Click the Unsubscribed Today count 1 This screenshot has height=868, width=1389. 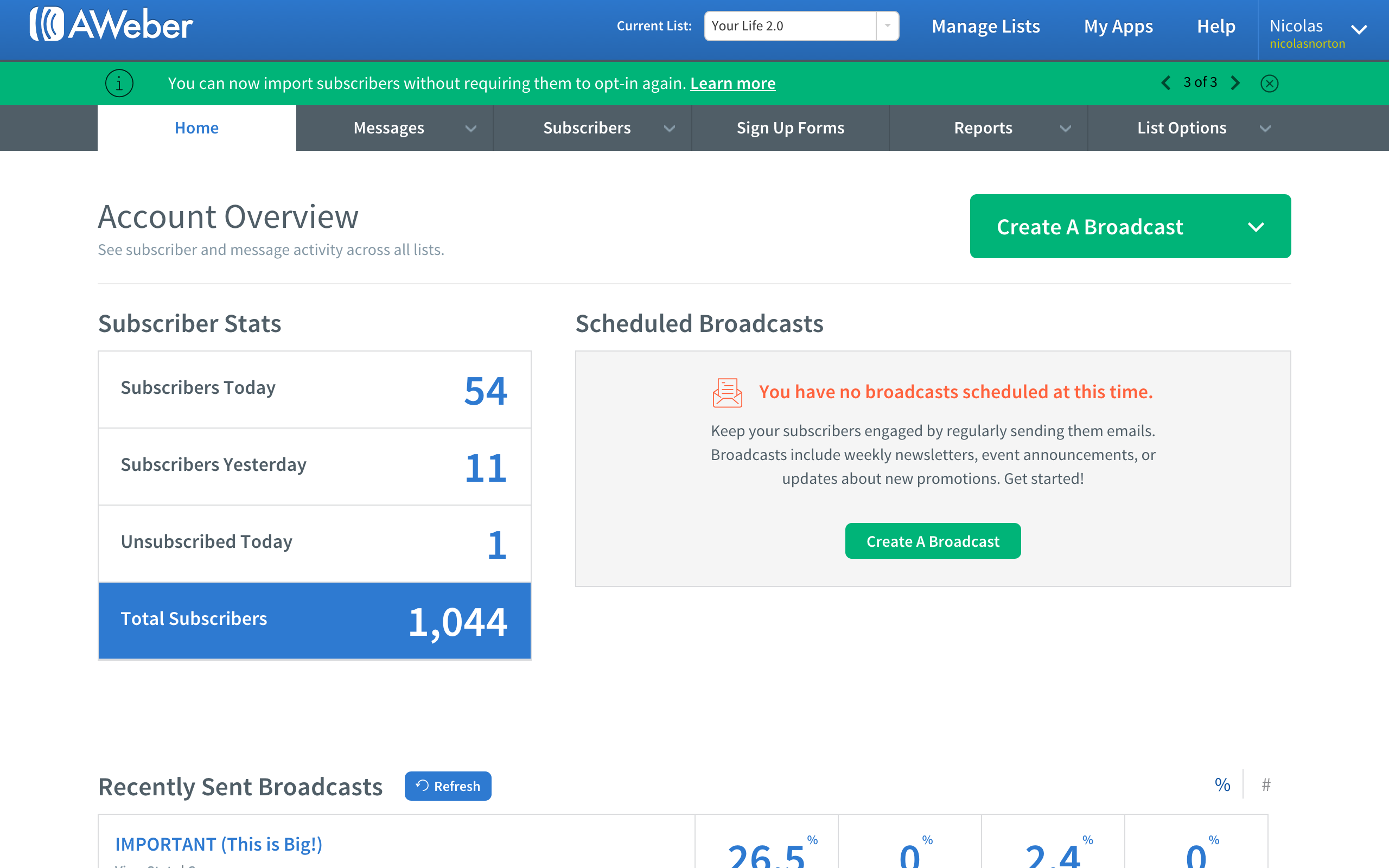pos(497,545)
